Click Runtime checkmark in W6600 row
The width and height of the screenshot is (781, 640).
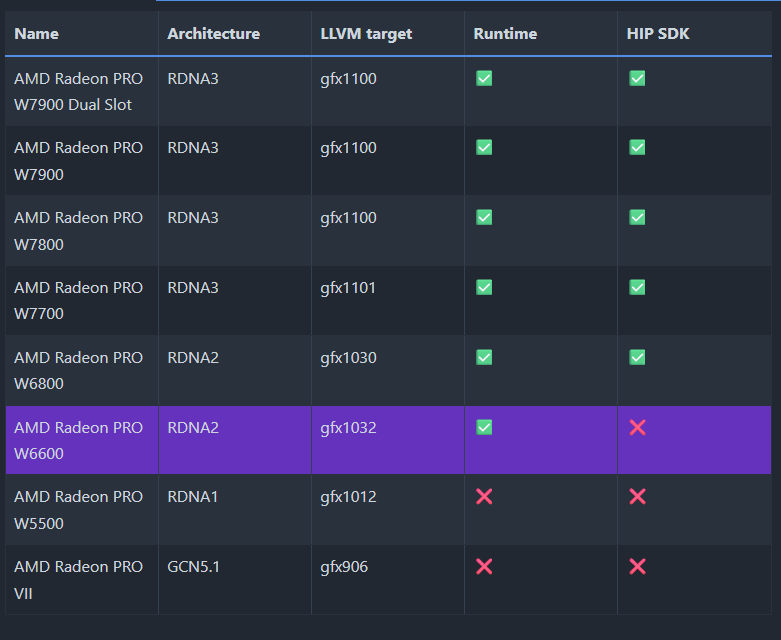pos(484,427)
